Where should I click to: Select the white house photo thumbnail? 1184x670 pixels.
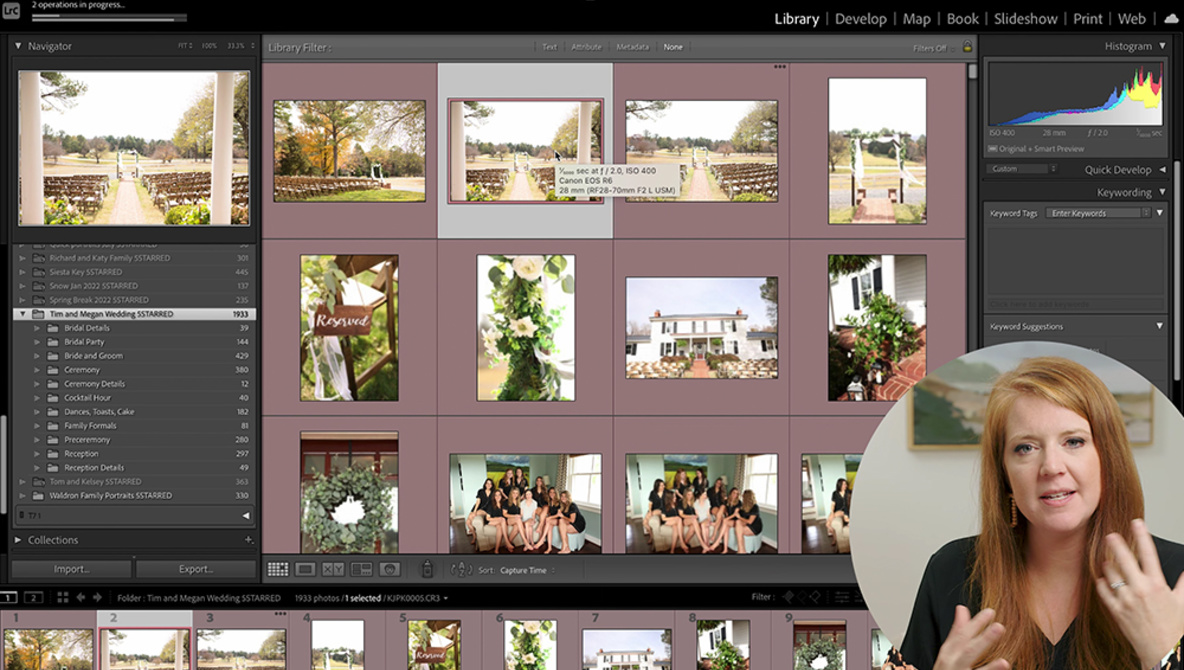click(701, 328)
